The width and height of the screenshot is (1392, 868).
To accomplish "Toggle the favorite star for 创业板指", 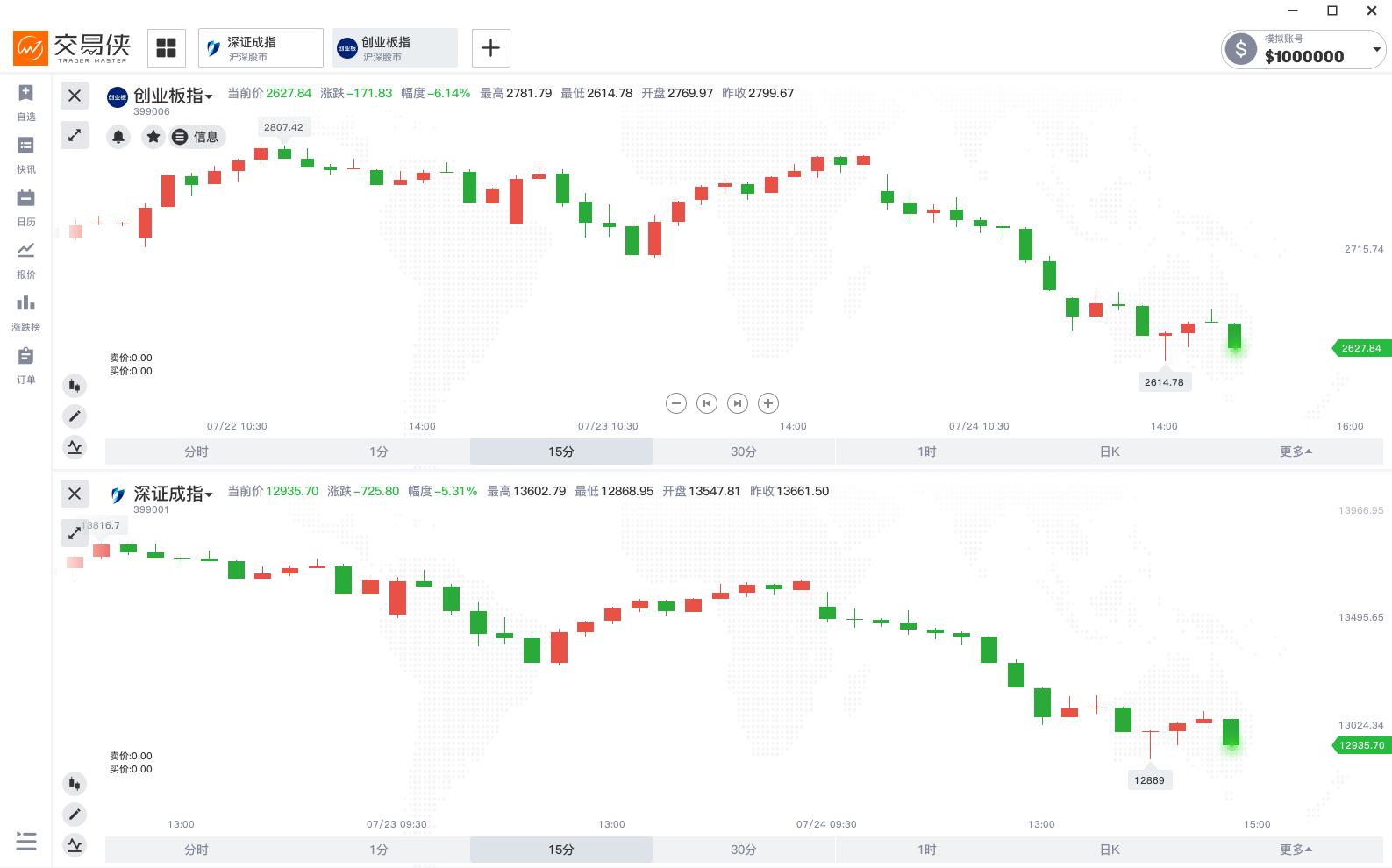I will (153, 137).
